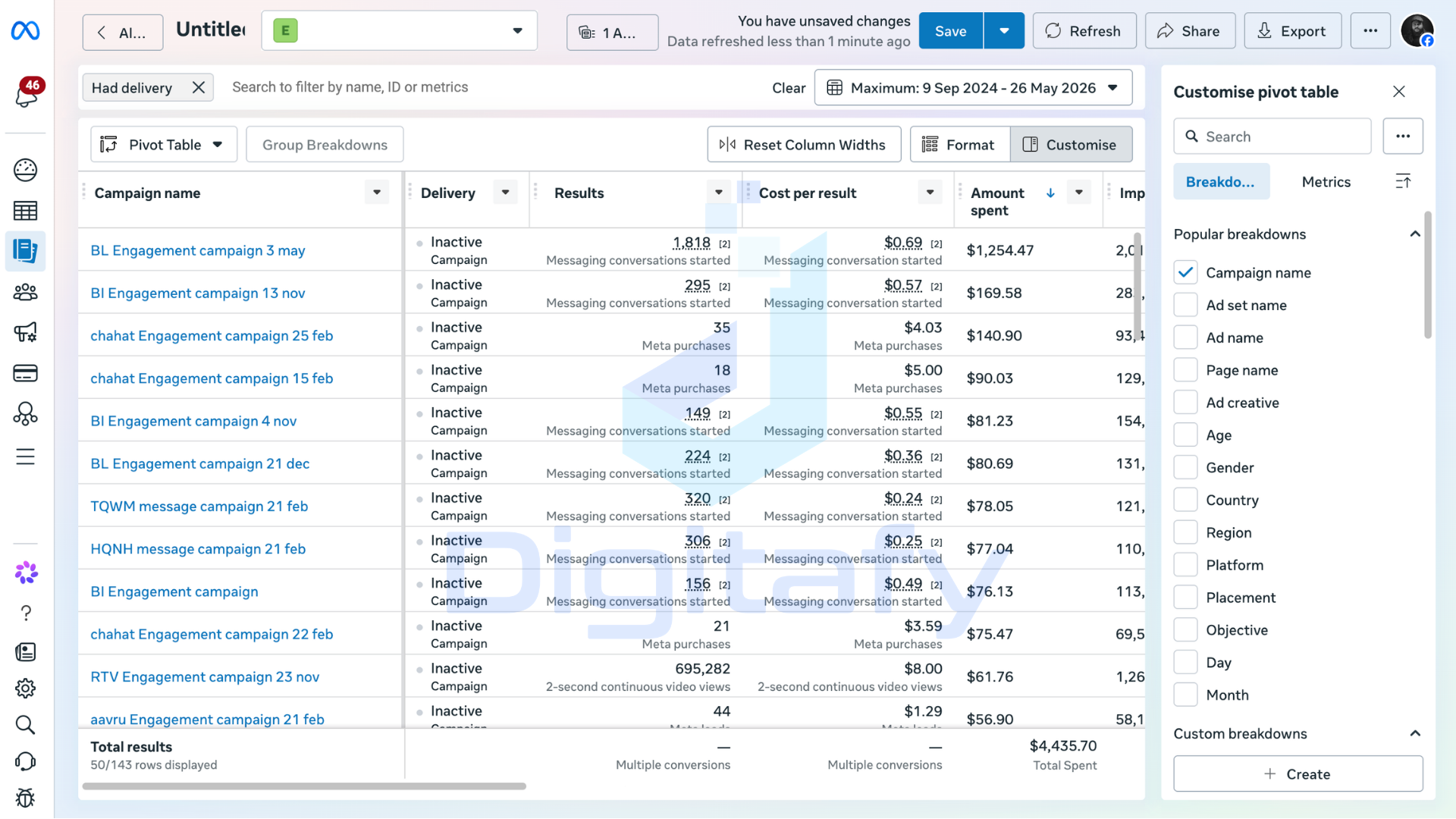
Task: Select the Customise toggle button
Action: [x=1072, y=145]
